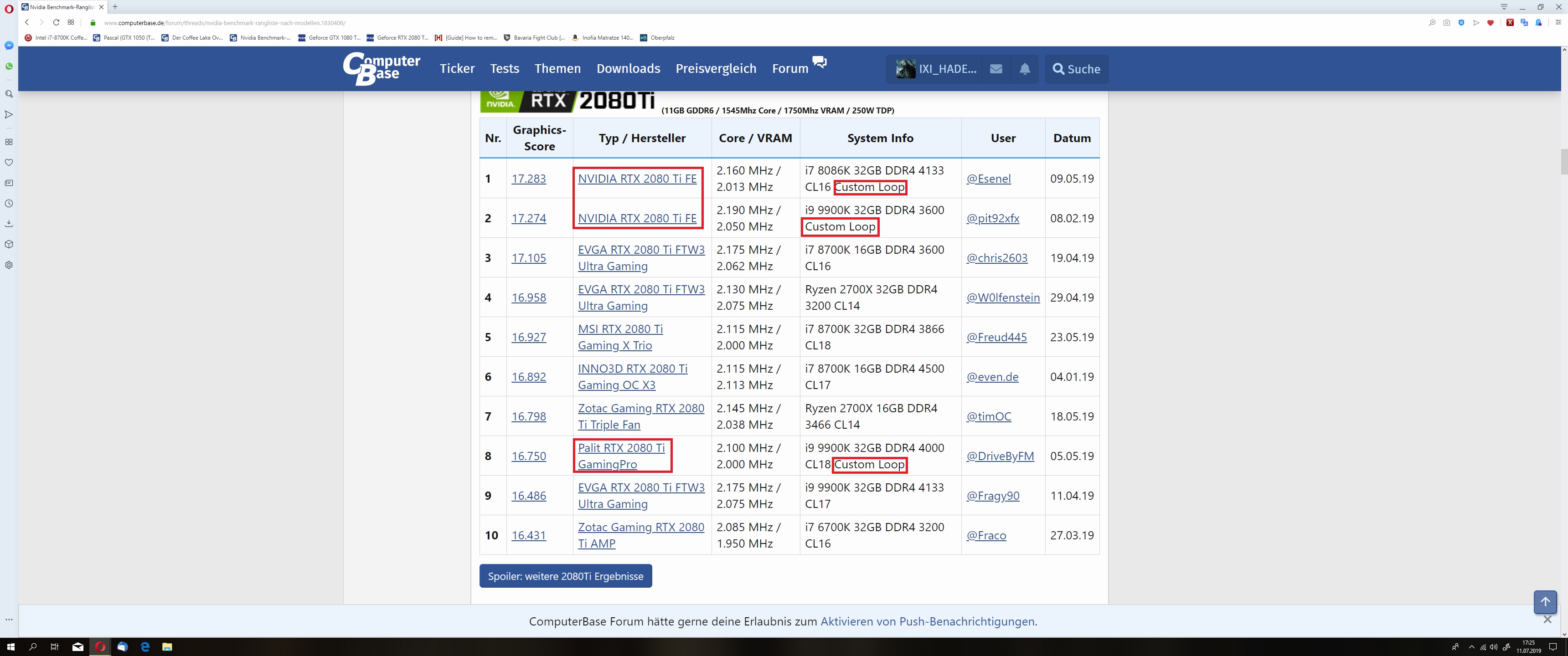Reload the current page
Viewport: 1568px width, 656px height.
click(56, 22)
